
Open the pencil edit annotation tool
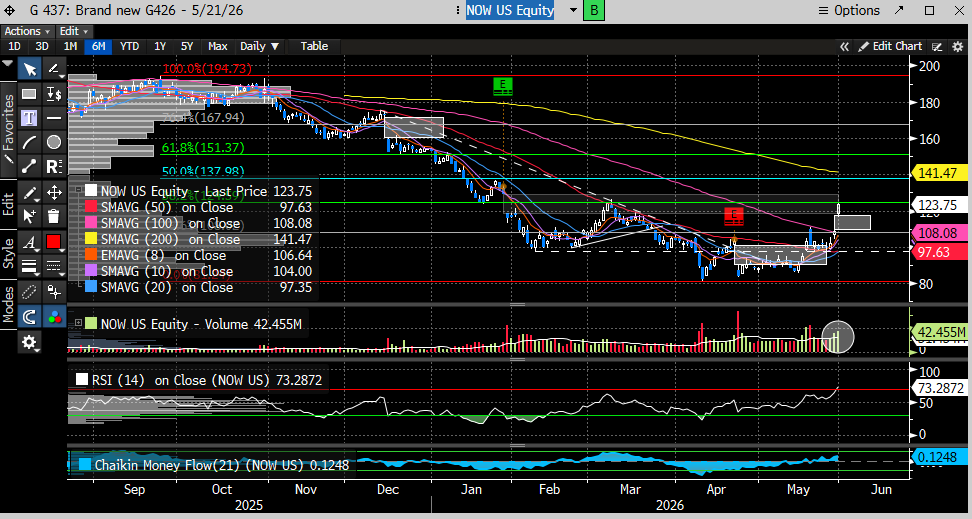(x=29, y=192)
